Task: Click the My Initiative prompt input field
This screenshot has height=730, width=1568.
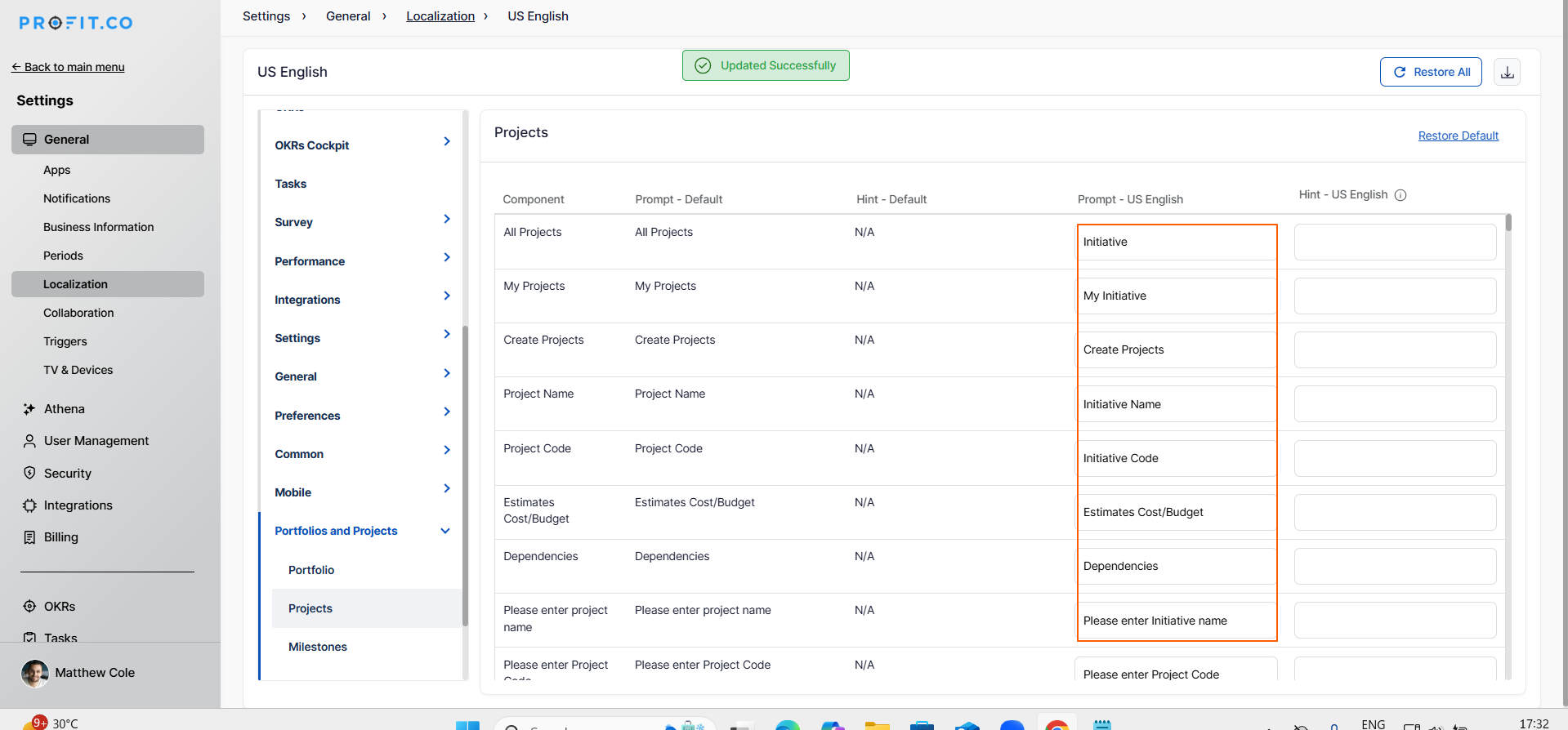Action: pos(1175,296)
